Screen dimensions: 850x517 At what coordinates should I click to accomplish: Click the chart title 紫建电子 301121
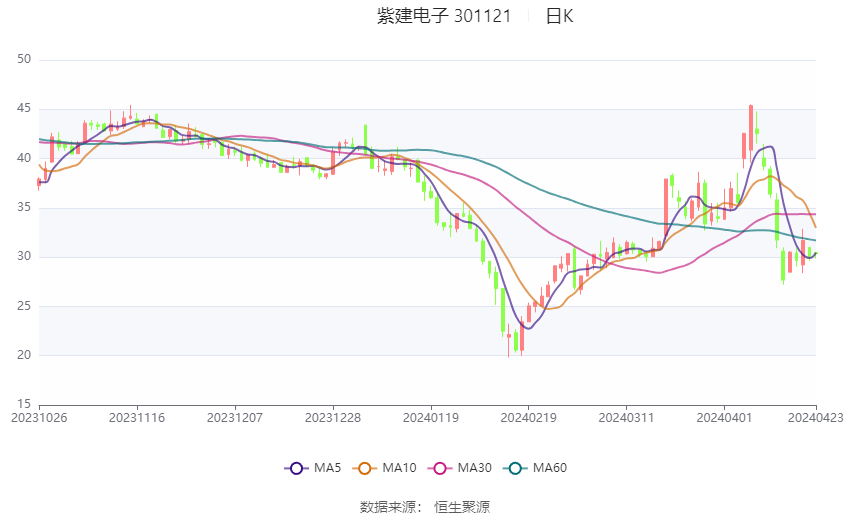(x=444, y=16)
